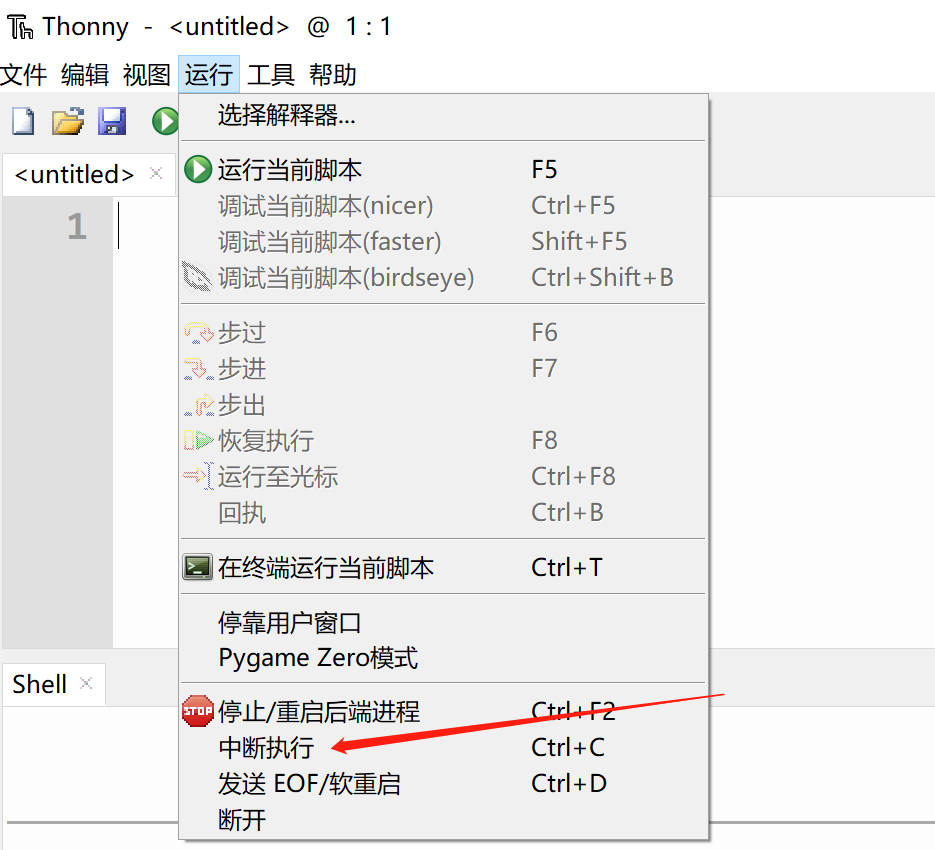Open the 帮助 menu
This screenshot has width=935, height=850.
point(333,75)
